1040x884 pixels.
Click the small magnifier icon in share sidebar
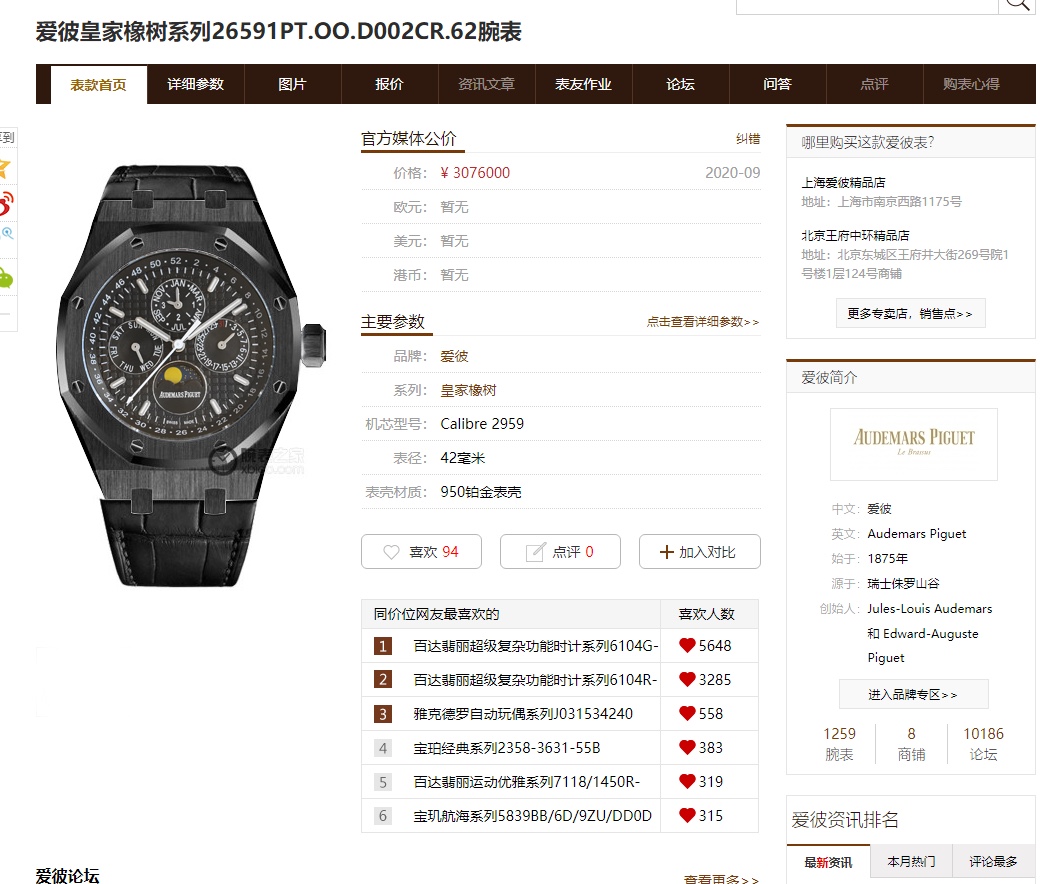coord(7,233)
